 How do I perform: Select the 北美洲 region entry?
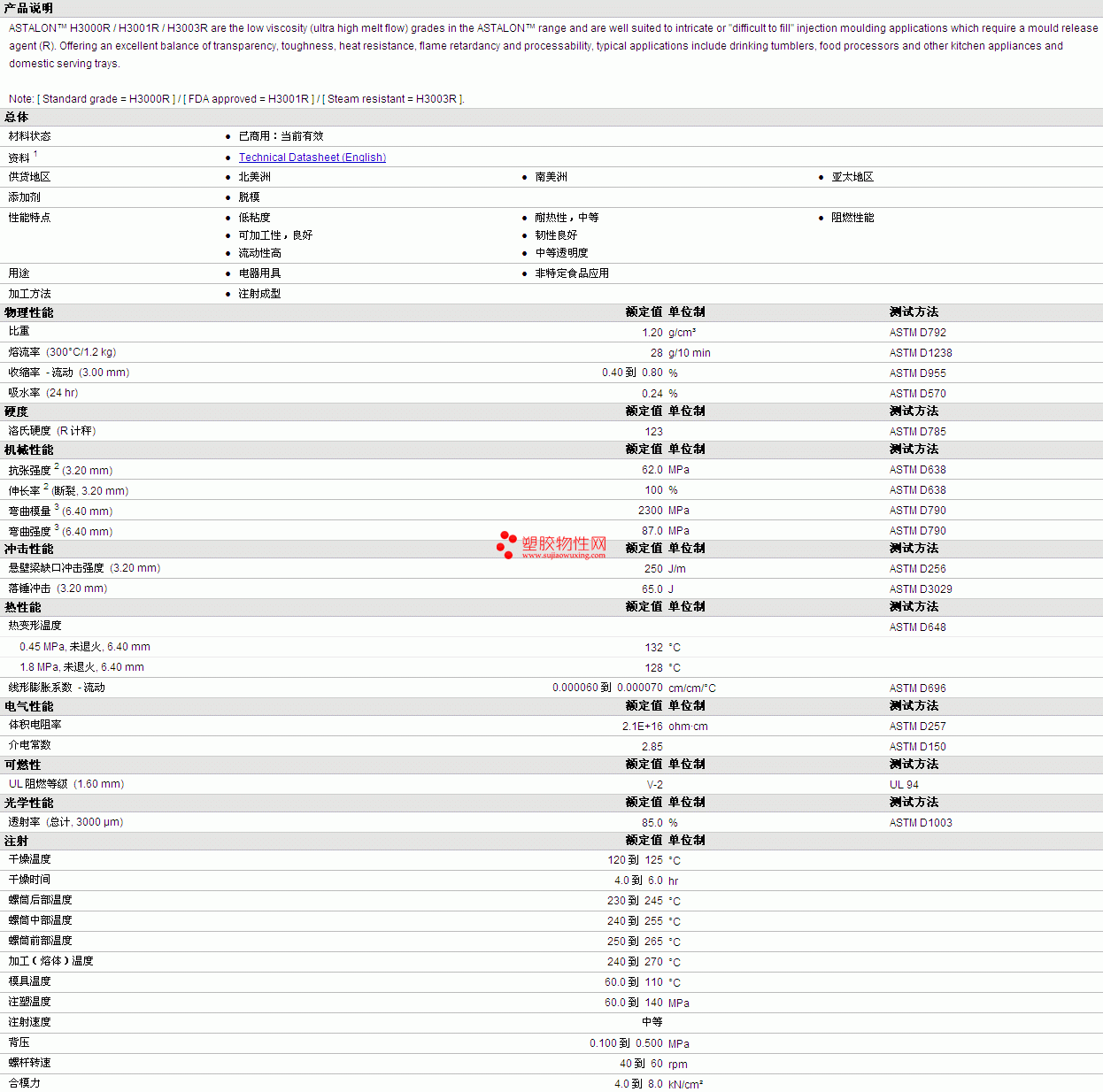(255, 177)
